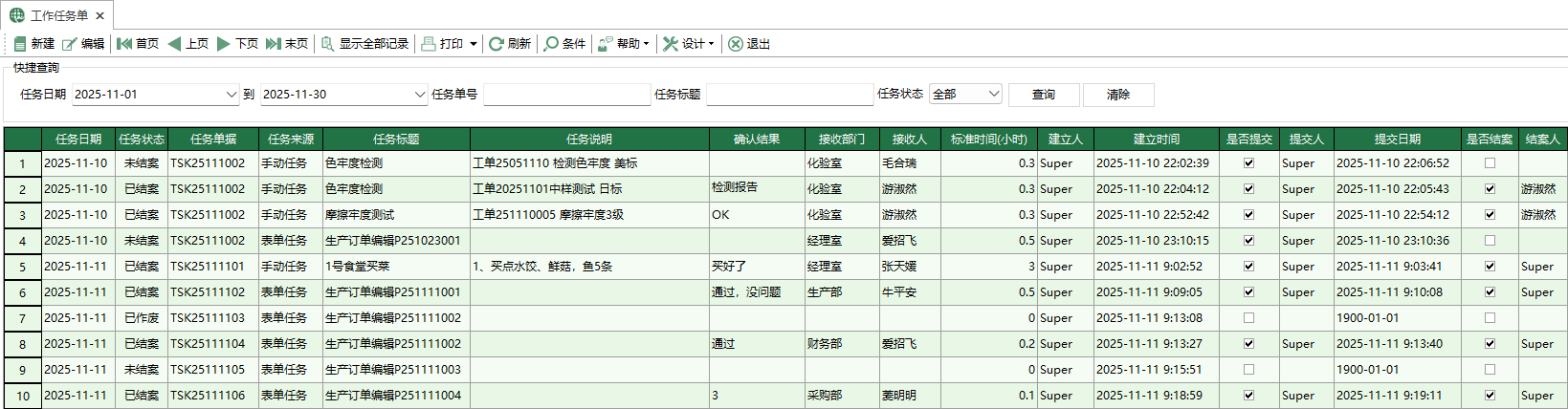Viewport: 1568px width, 409px height.
Task: Click the 任务单号 input field
Action: [566, 95]
